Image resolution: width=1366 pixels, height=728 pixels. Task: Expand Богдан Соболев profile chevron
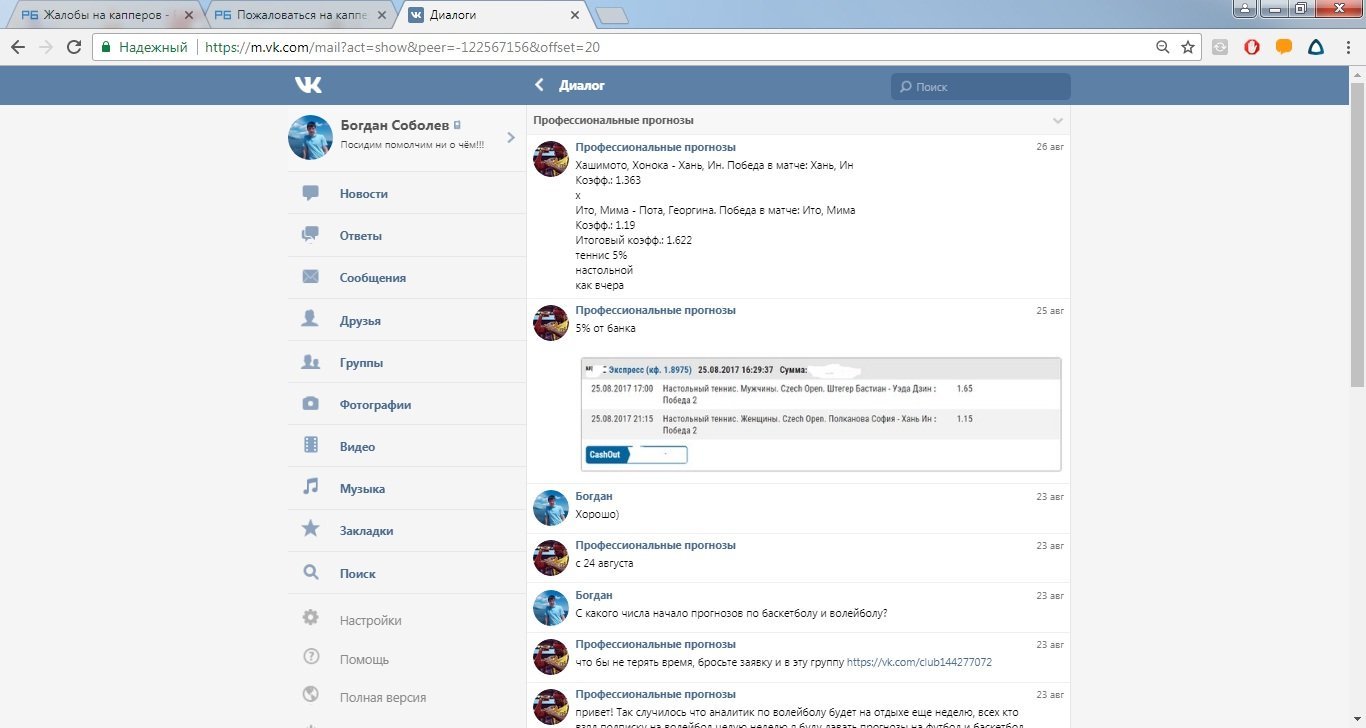click(x=511, y=137)
